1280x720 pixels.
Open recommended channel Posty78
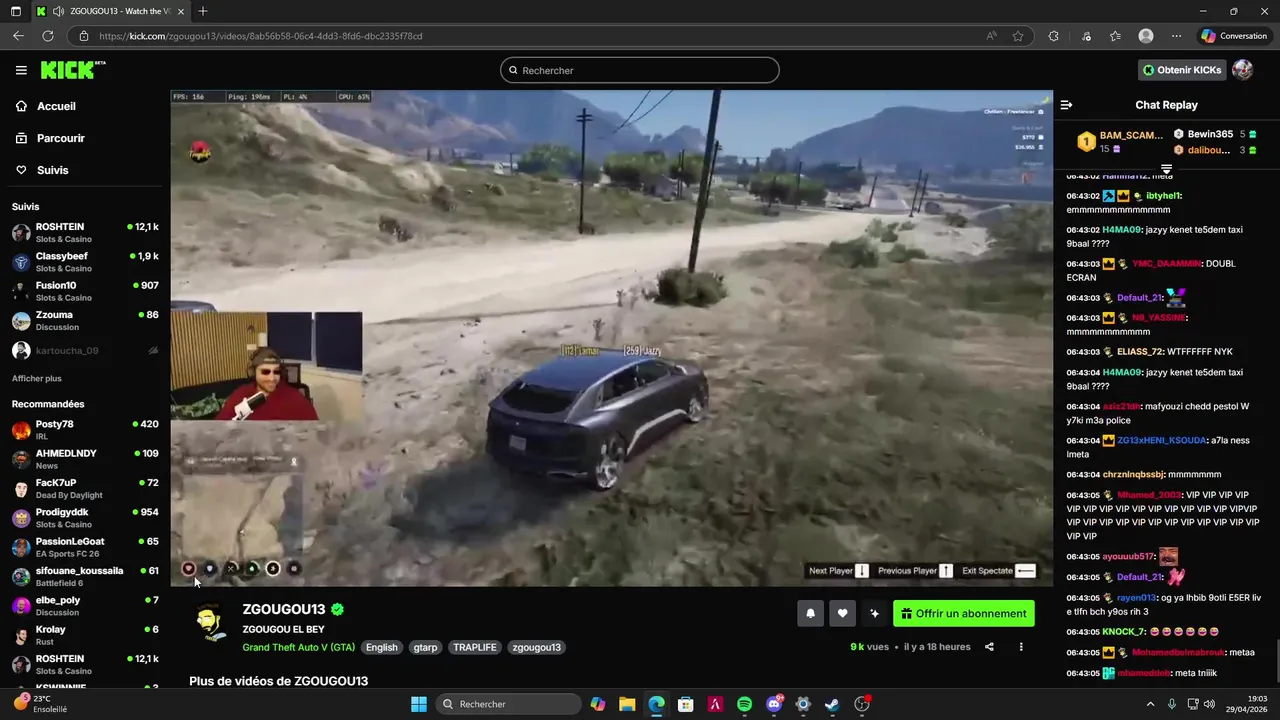(85, 430)
